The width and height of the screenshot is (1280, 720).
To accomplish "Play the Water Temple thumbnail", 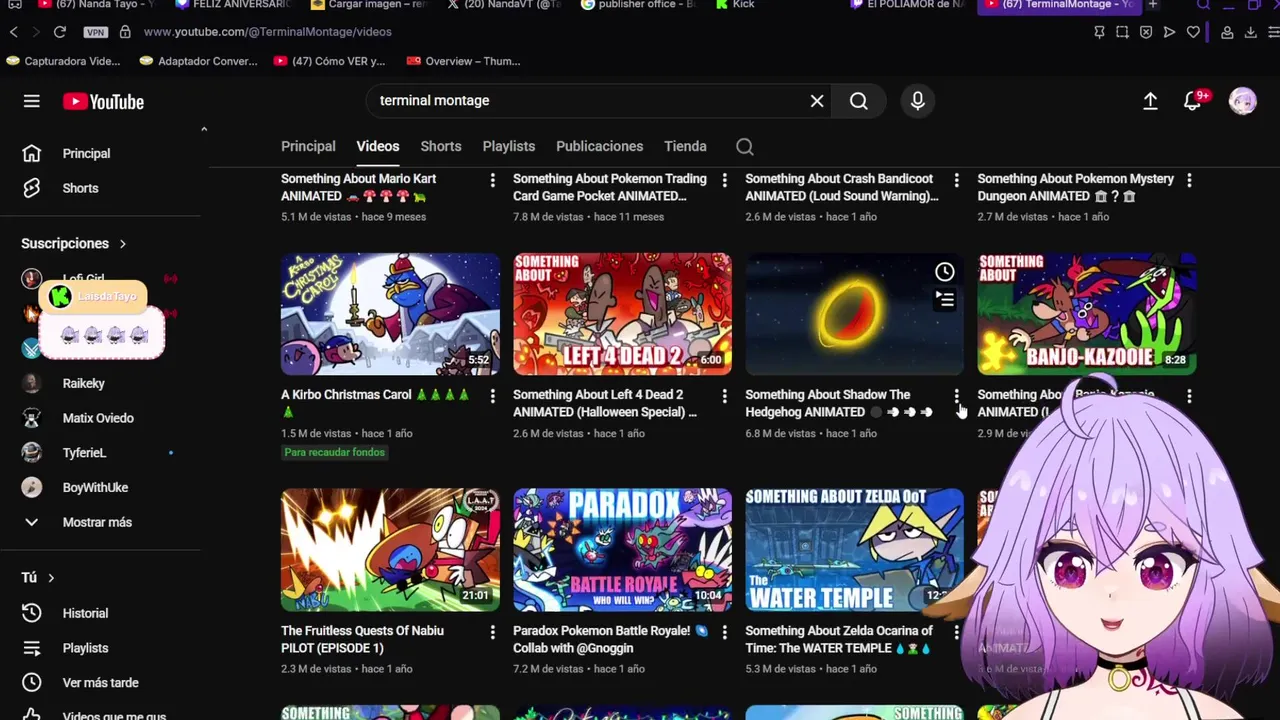I will pyautogui.click(x=854, y=550).
